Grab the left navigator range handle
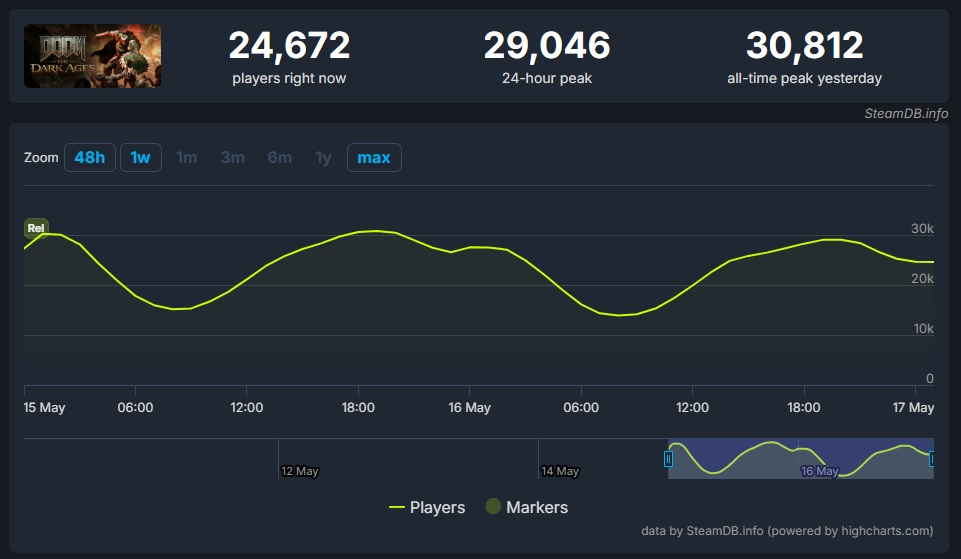The image size is (961, 559). (668, 459)
